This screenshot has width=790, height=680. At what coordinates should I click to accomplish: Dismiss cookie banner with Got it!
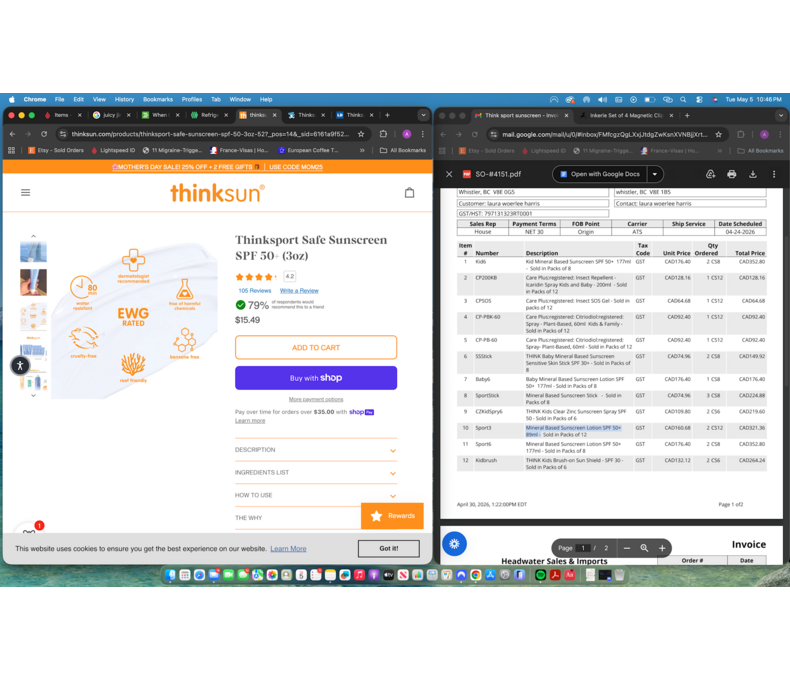(x=388, y=549)
